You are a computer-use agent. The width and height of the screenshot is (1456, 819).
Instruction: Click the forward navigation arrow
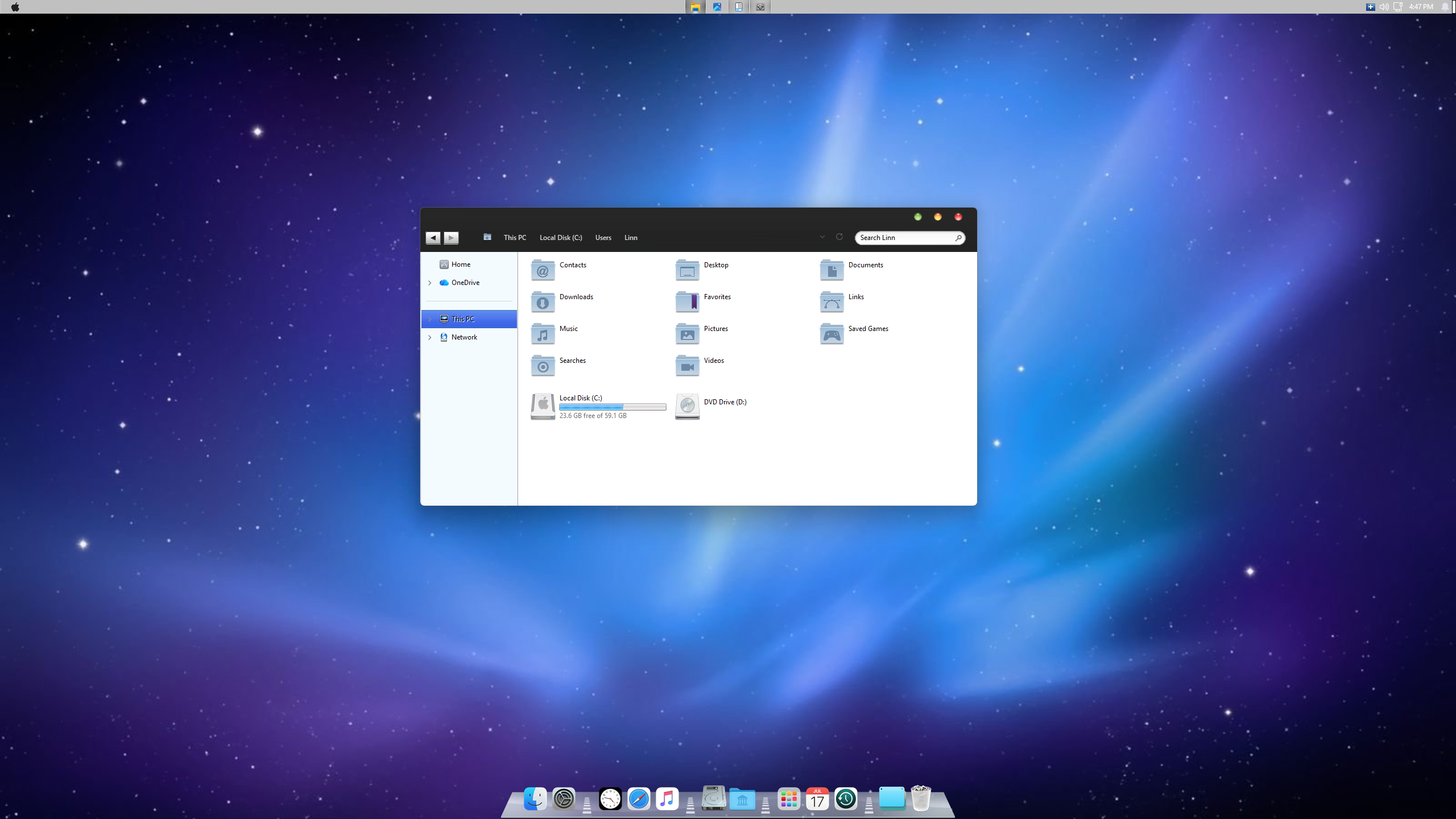[x=451, y=238]
